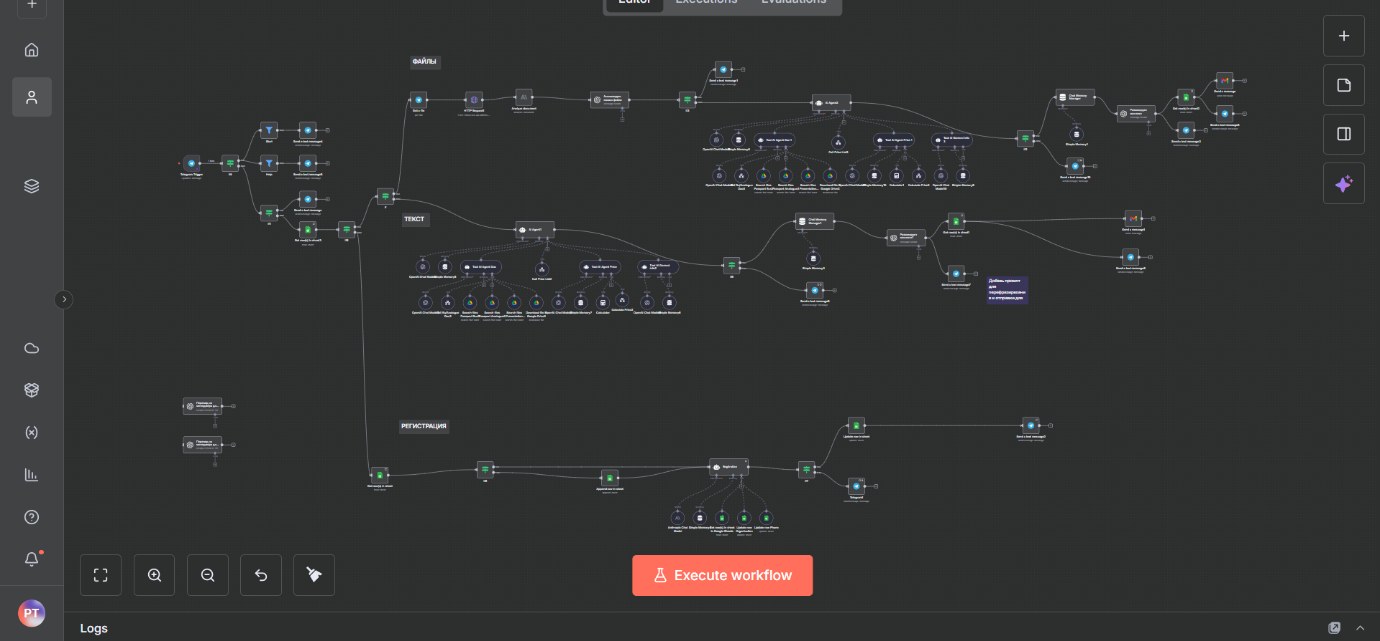Open the notifications bell icon
This screenshot has height=641, width=1380.
(x=31, y=559)
